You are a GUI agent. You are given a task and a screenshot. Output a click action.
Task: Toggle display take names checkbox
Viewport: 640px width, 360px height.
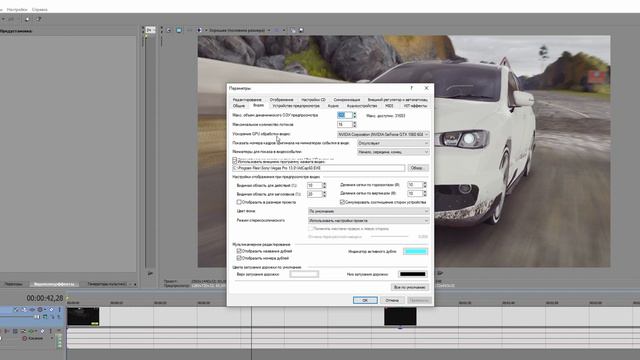click(x=239, y=251)
